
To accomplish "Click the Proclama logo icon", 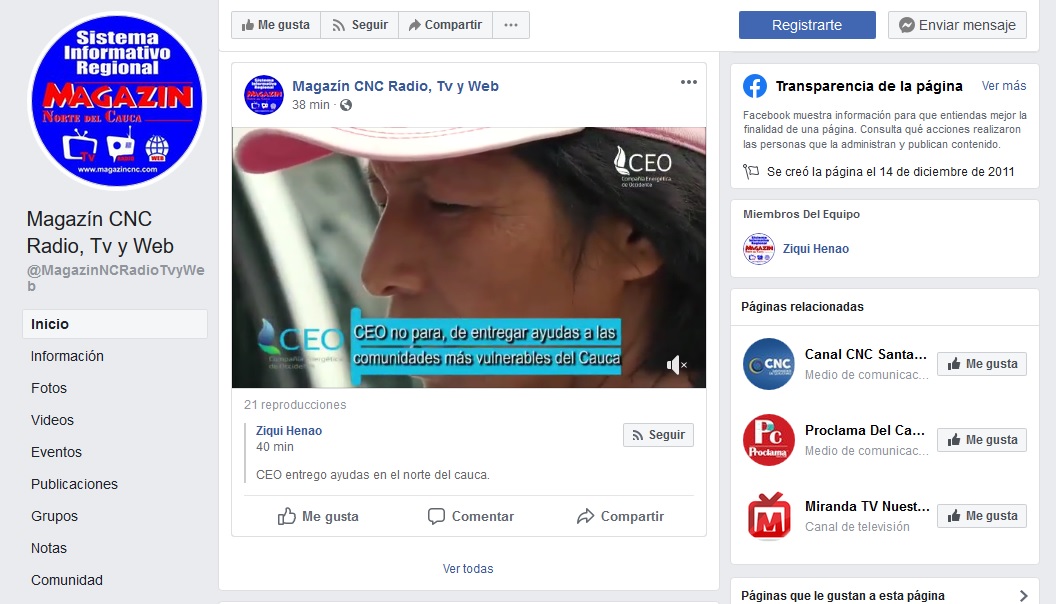I will 768,440.
